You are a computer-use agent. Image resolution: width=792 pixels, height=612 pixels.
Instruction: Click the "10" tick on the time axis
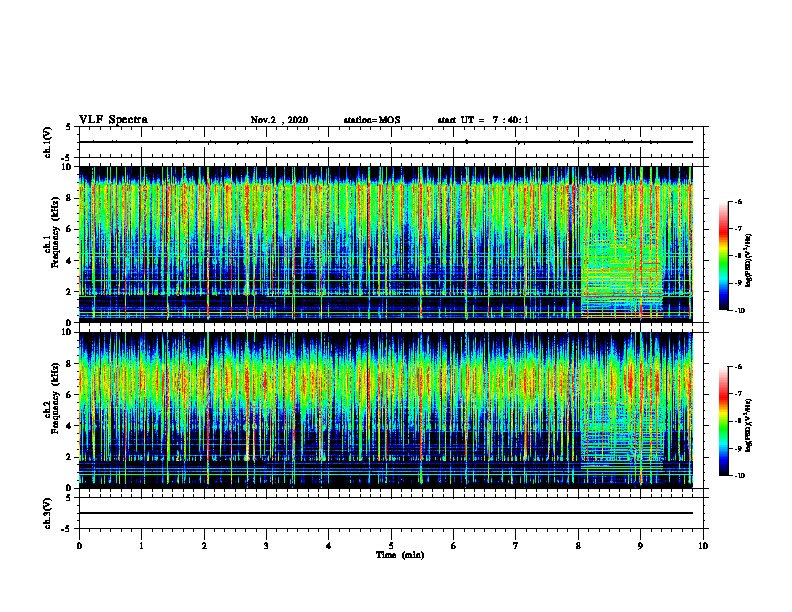coord(703,546)
